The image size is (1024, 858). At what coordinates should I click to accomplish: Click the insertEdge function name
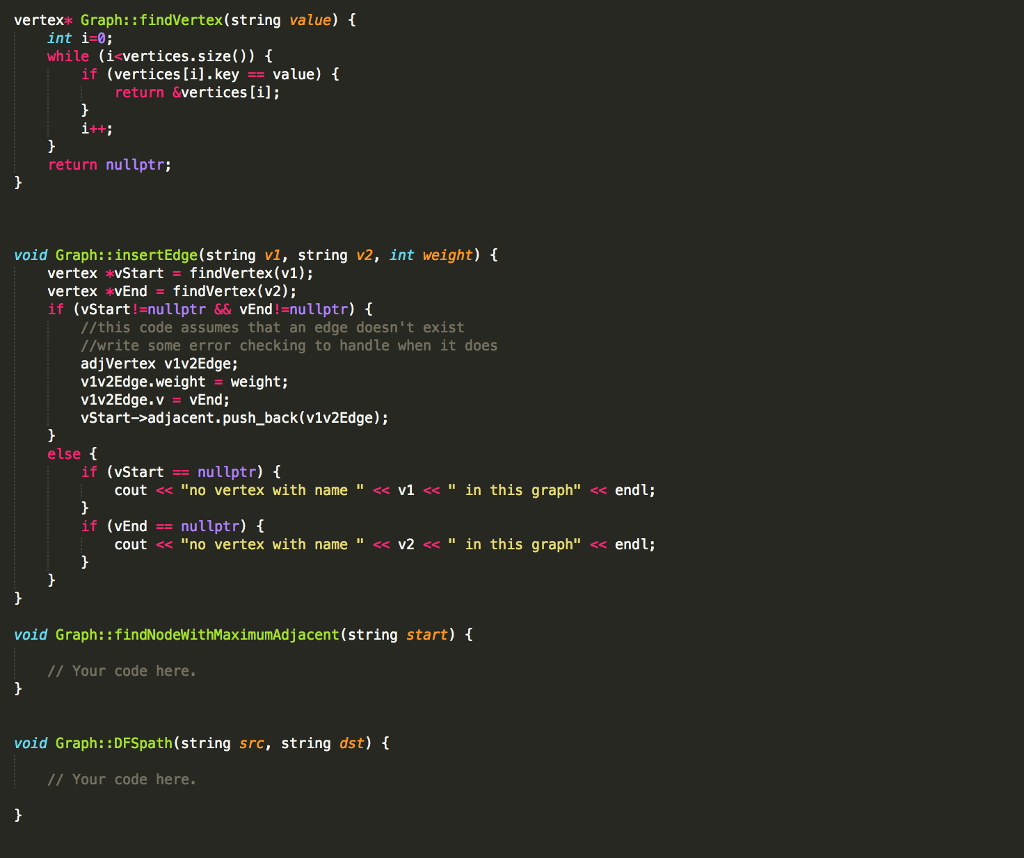(156, 255)
